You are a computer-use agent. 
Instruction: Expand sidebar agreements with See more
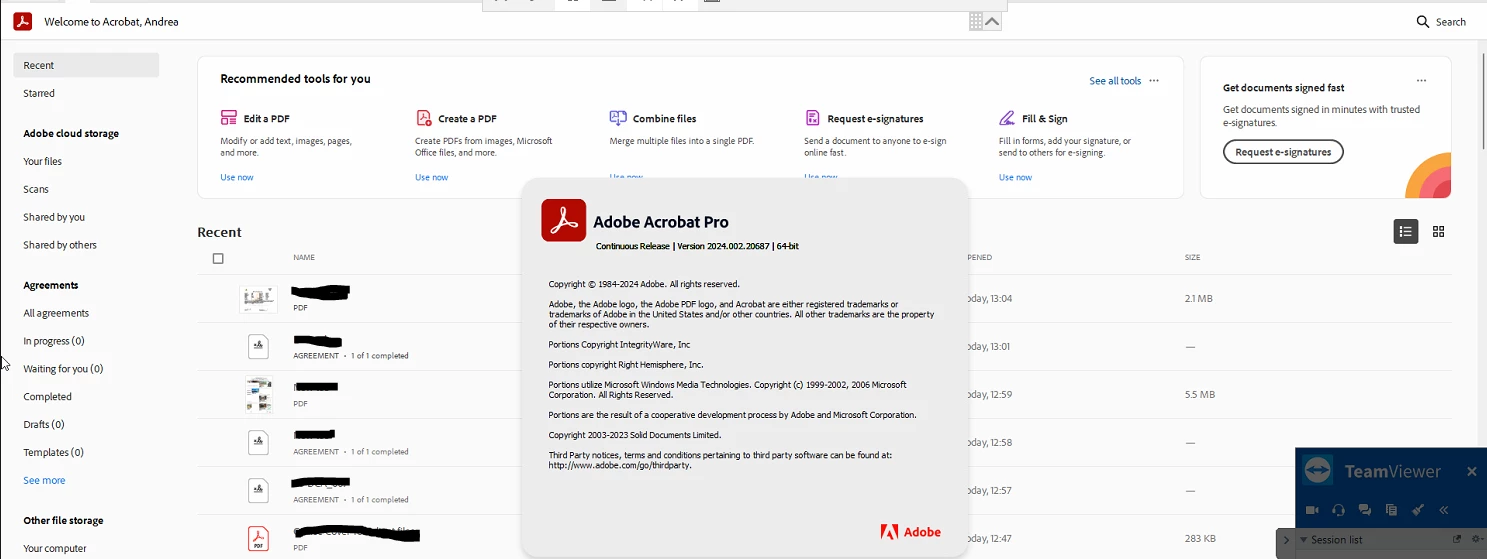(x=44, y=481)
